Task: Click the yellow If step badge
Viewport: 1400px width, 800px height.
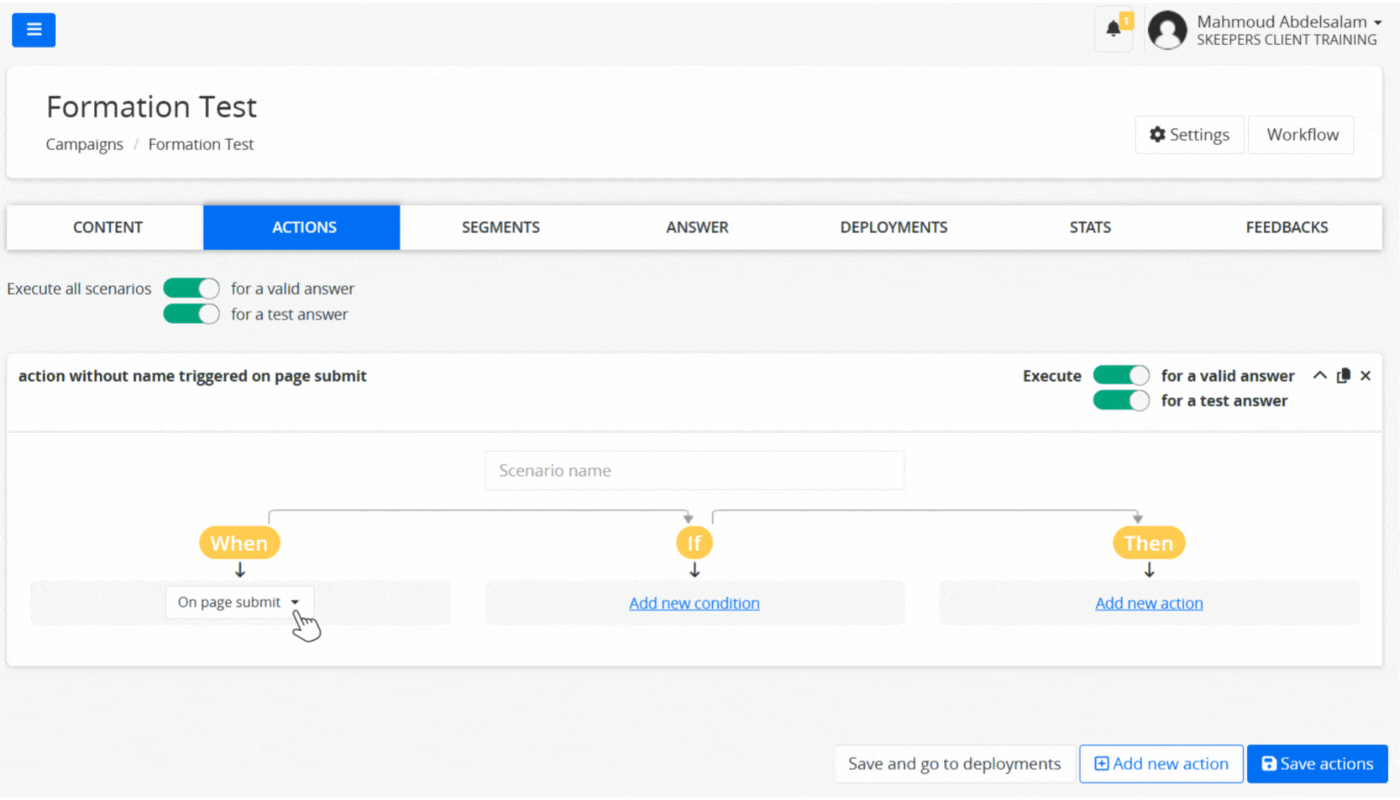Action: [694, 543]
